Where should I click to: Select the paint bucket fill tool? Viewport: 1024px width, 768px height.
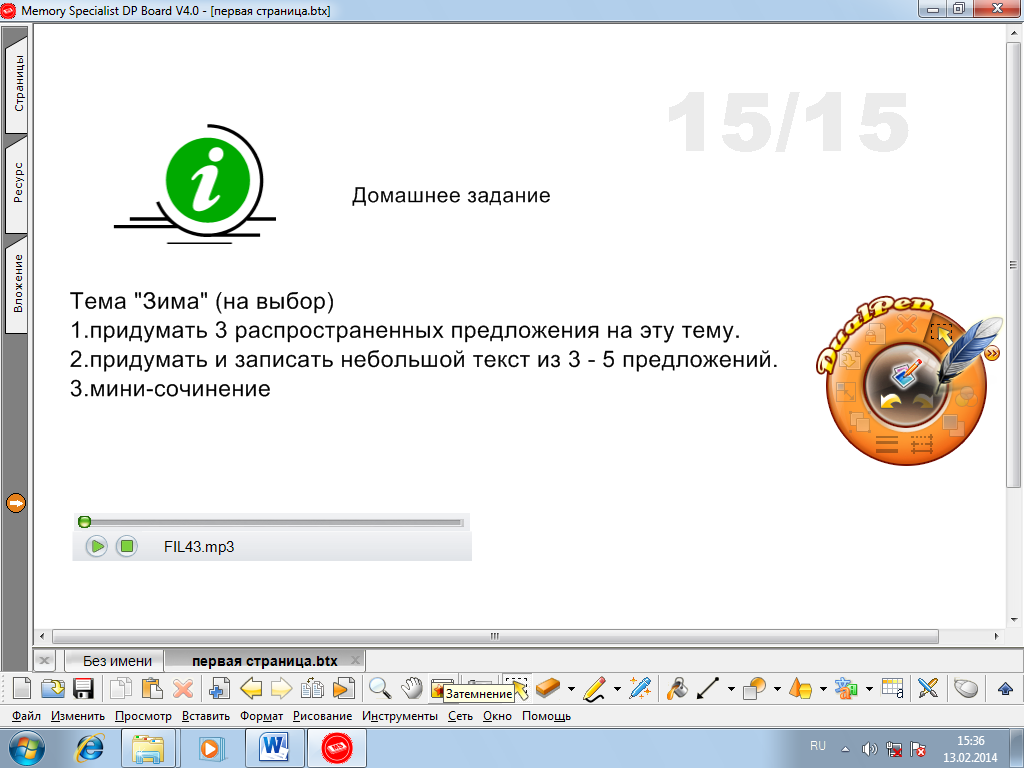point(677,688)
